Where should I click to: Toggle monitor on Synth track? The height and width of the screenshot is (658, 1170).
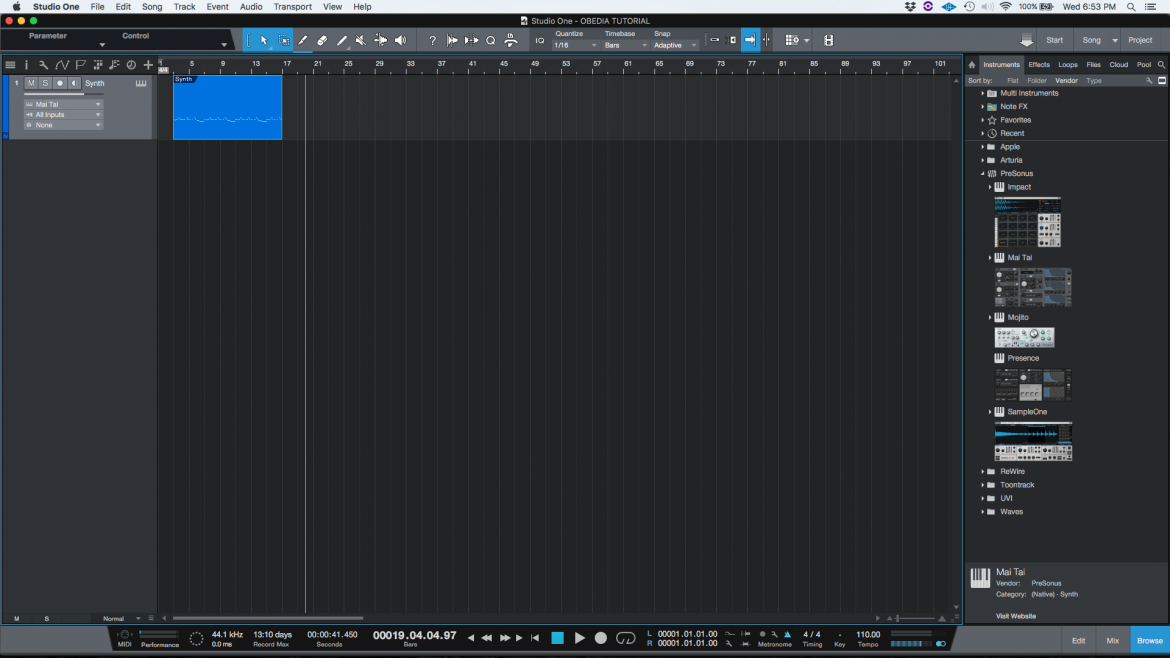coord(74,84)
